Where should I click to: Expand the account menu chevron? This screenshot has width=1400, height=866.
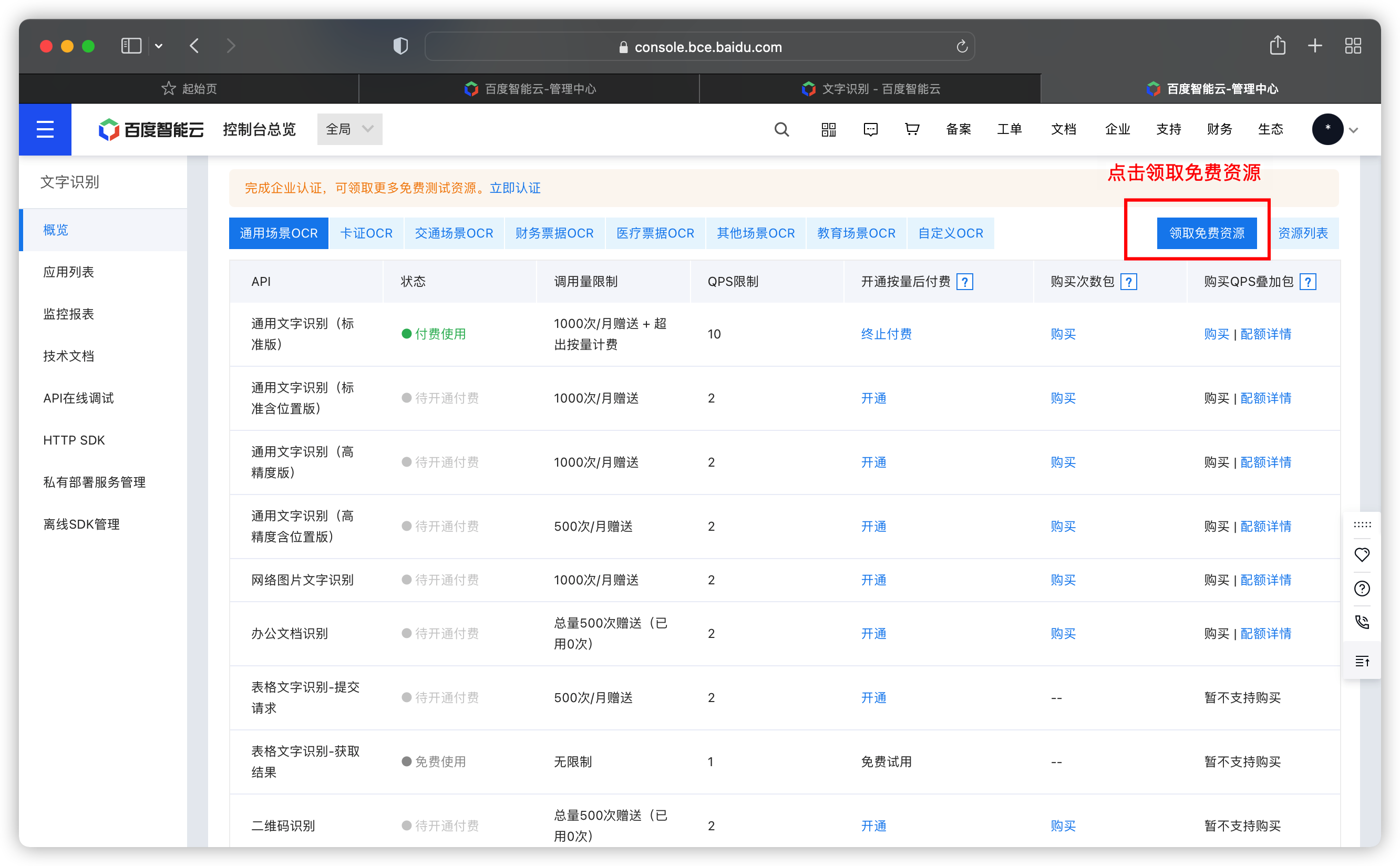point(1354,131)
